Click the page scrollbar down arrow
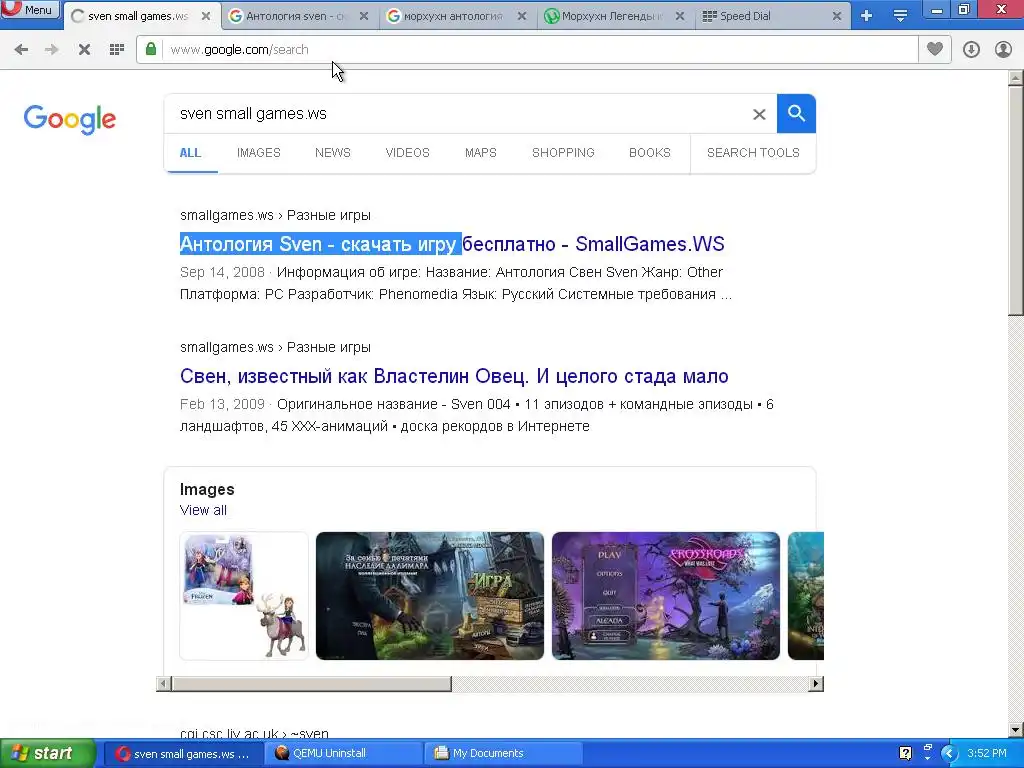Screen dimensions: 1024x768 (x=1016, y=729)
